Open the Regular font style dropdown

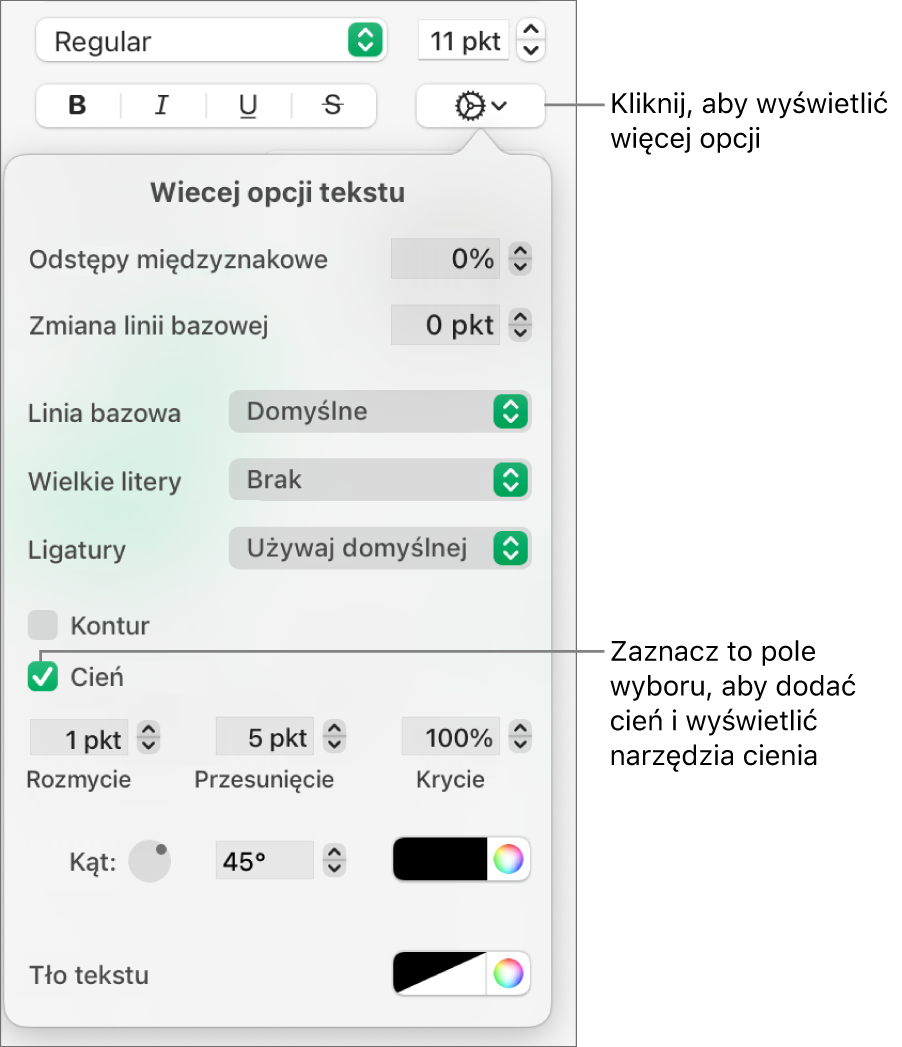(209, 41)
